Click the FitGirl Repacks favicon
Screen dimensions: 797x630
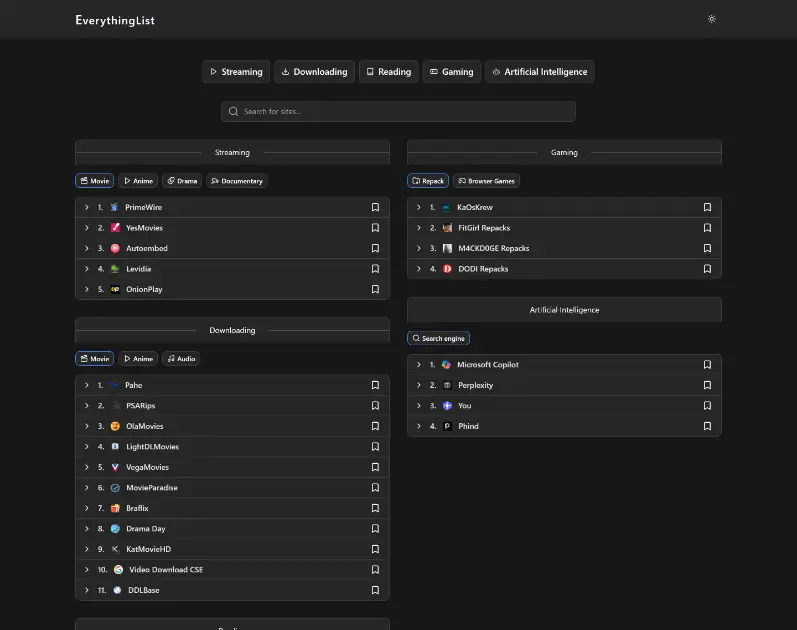coord(447,227)
